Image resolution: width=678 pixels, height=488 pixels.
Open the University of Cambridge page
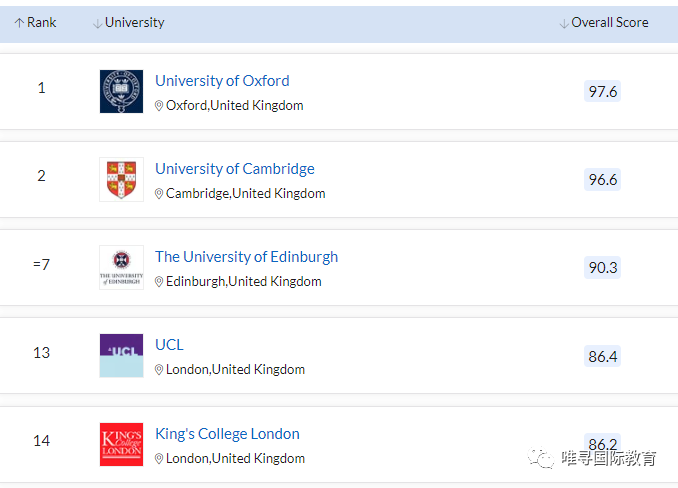tap(235, 169)
